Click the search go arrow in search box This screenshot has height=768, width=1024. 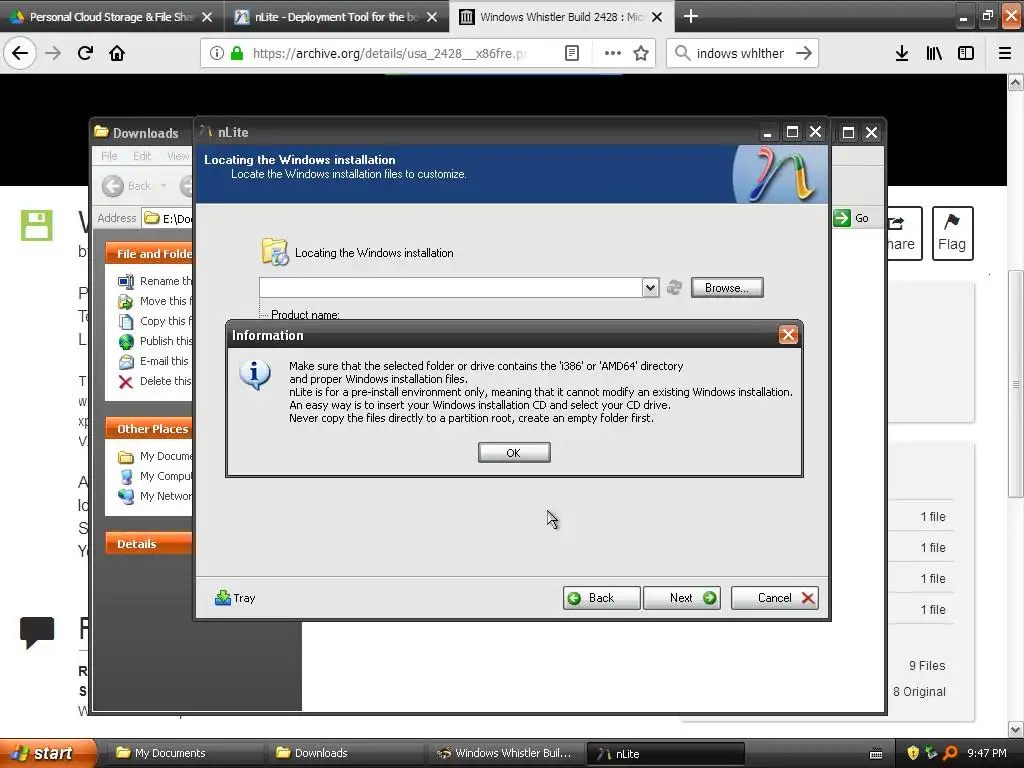(x=804, y=53)
